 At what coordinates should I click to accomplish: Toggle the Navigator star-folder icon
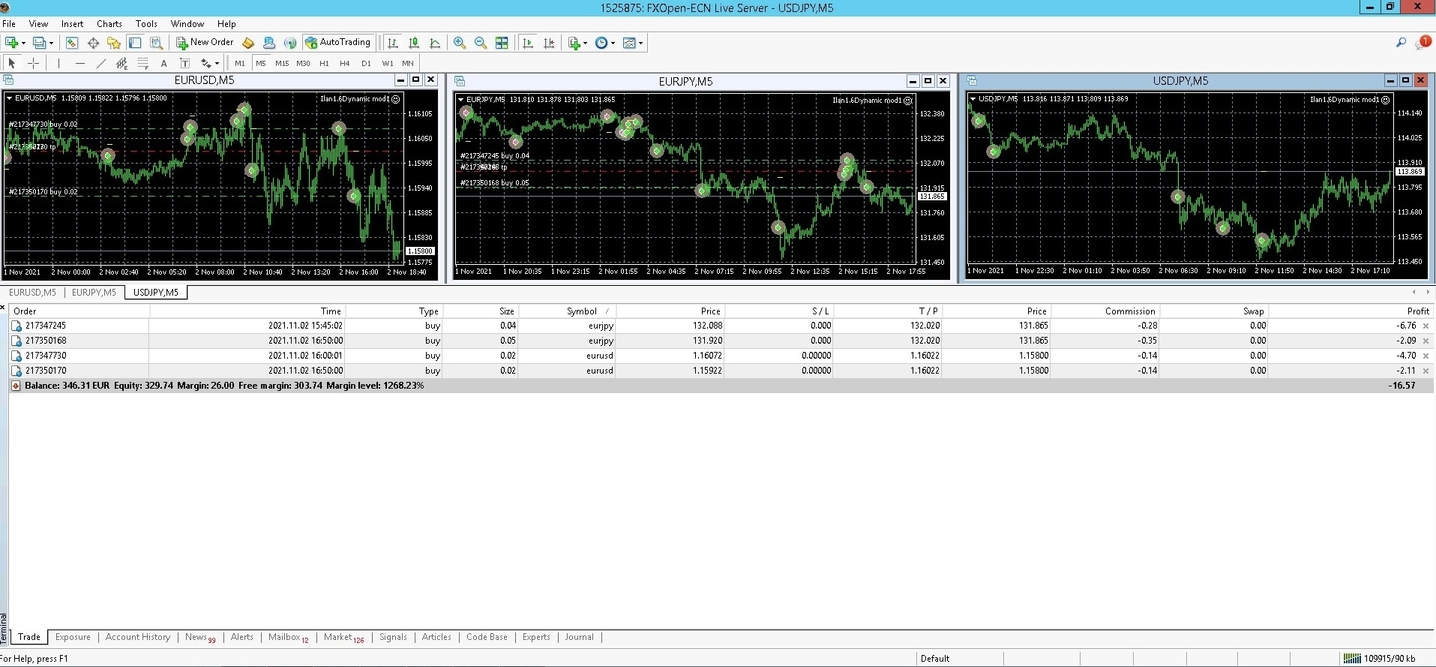point(113,42)
